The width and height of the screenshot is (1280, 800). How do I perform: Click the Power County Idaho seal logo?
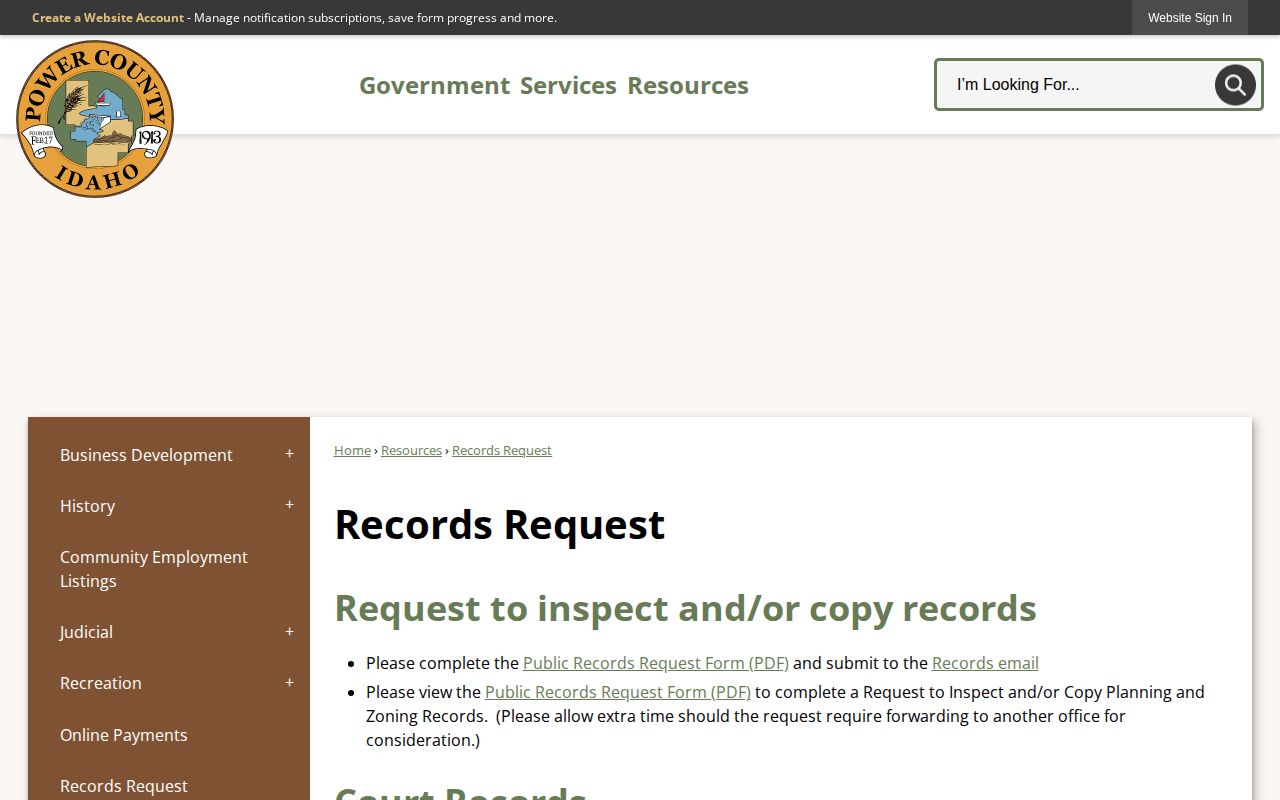pyautogui.click(x=95, y=119)
